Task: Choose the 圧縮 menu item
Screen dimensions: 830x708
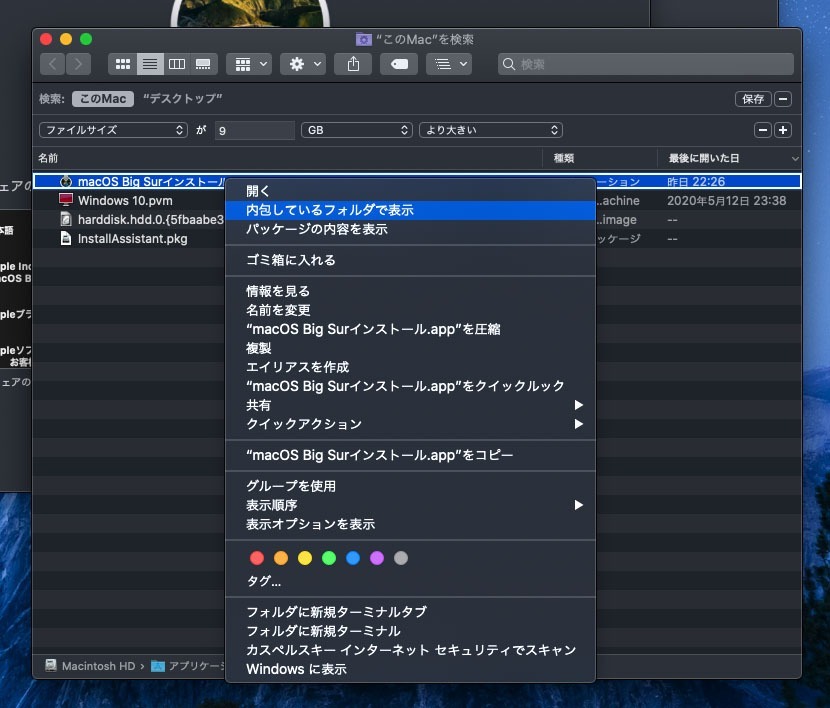Action: (410, 329)
